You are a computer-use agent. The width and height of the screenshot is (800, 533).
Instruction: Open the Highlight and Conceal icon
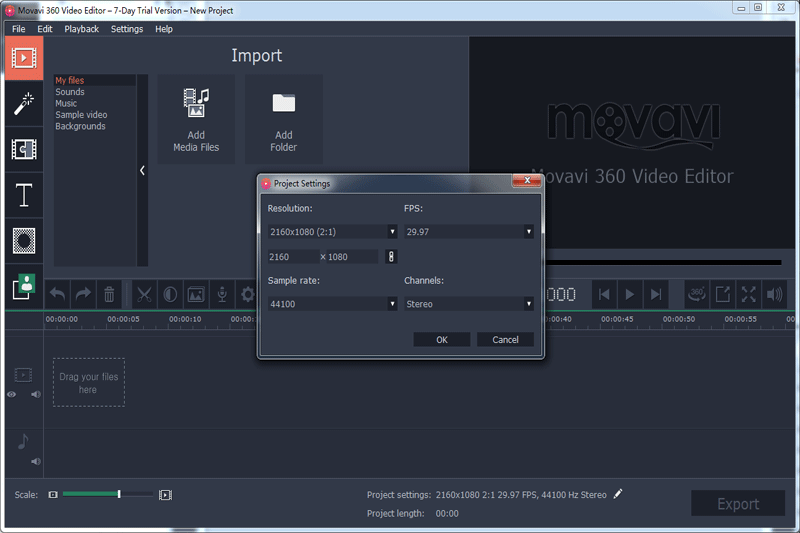pyautogui.click(x=24, y=241)
